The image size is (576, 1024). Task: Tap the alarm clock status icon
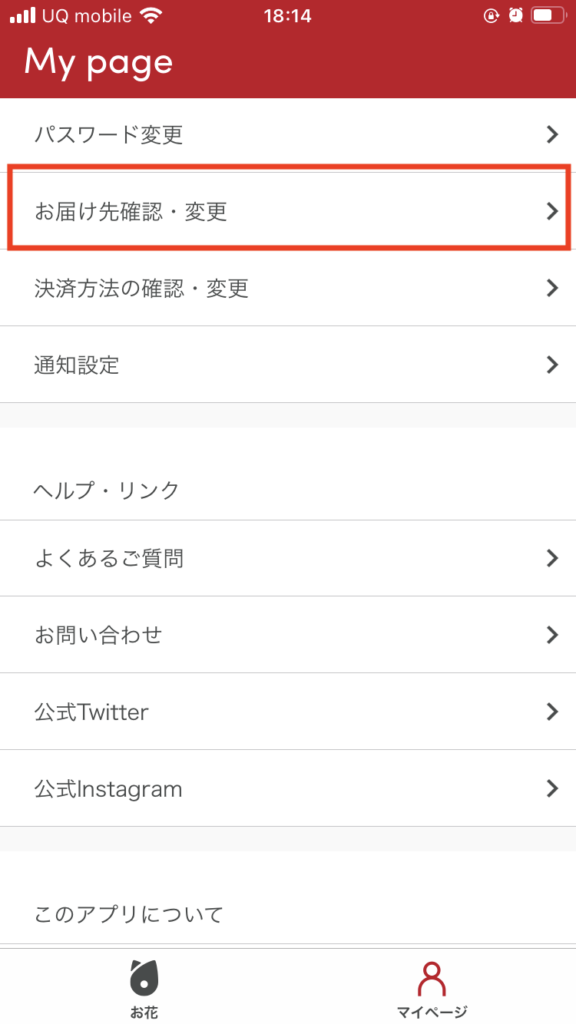pyautogui.click(x=516, y=16)
